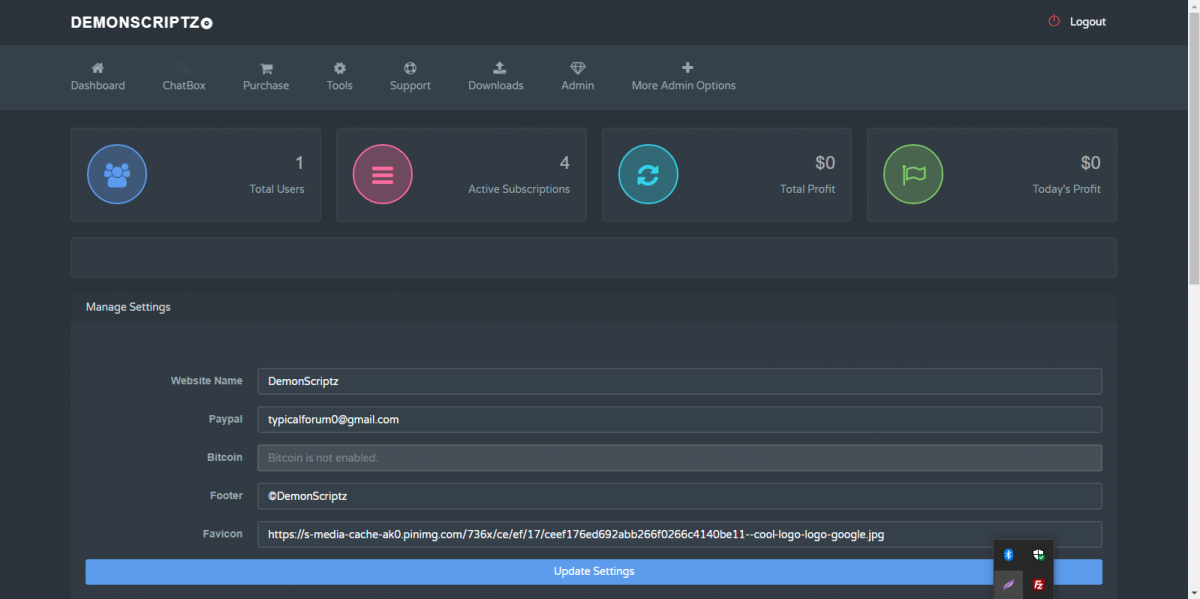Screen dimensions: 1200x599
Task: Open the ChatBox nav item
Action: (184, 77)
